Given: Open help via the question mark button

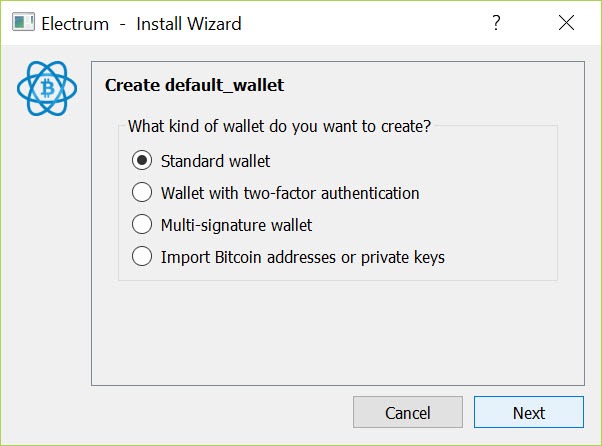Looking at the screenshot, I should click(496, 23).
